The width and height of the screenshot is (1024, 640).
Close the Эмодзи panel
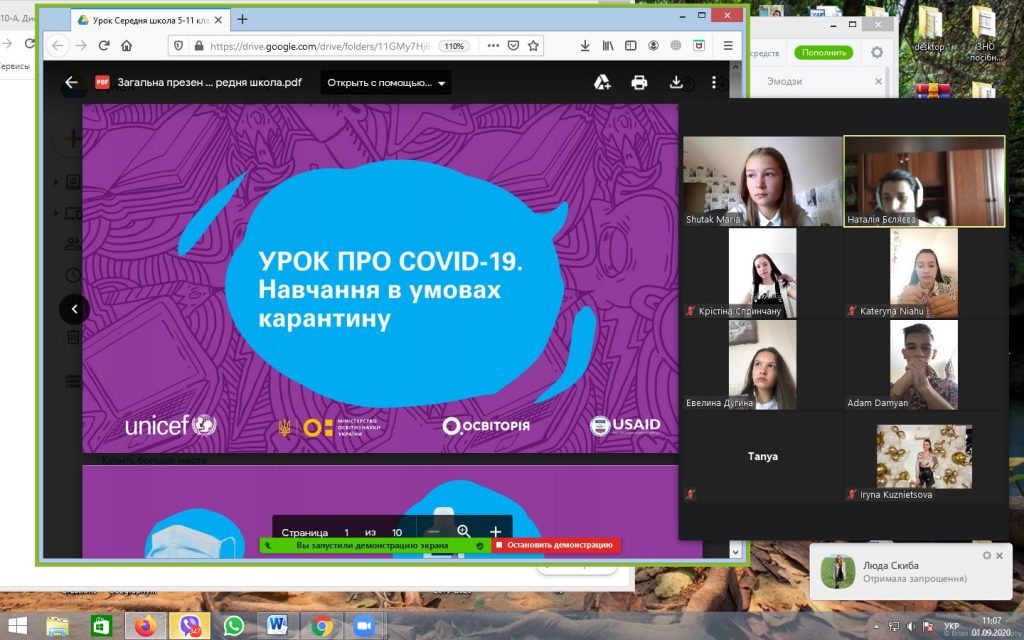(878, 82)
